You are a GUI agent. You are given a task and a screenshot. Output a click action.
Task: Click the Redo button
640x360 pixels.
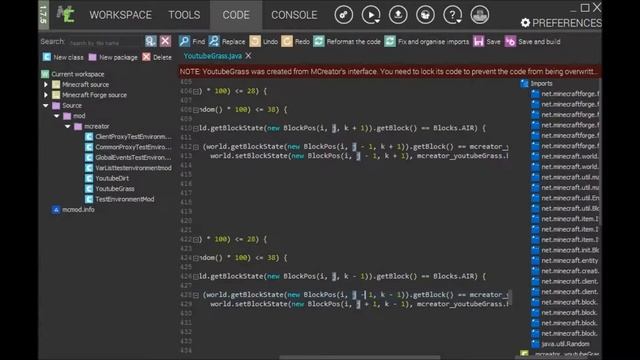(x=296, y=41)
